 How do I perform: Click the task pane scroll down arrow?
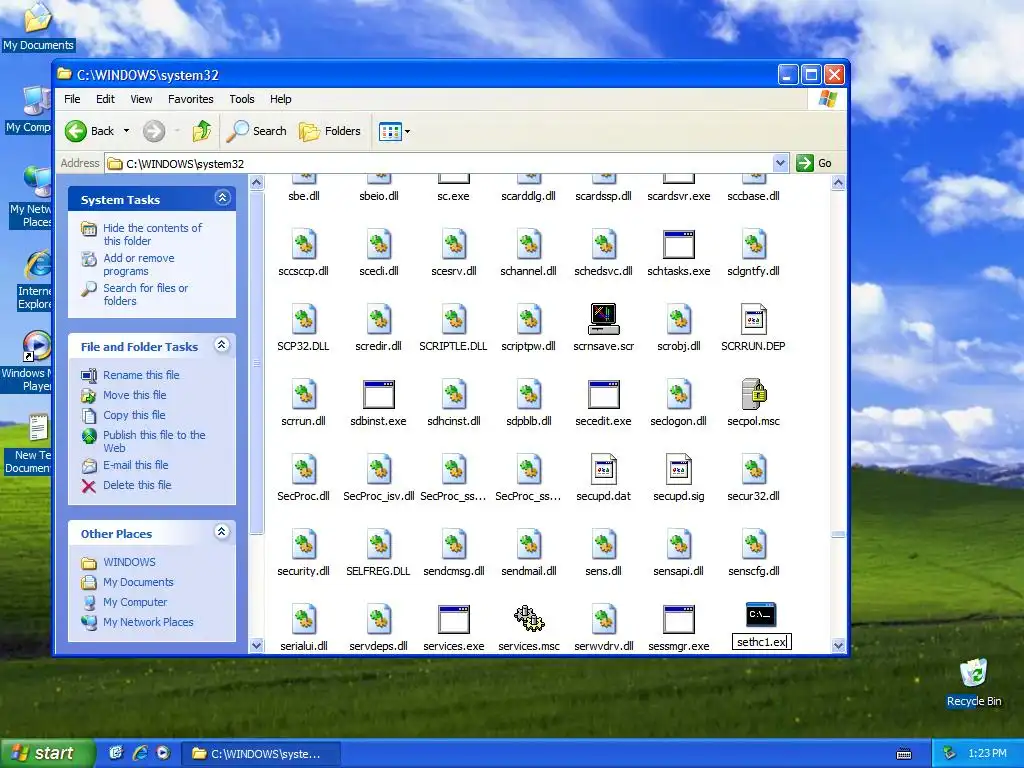coord(257,646)
